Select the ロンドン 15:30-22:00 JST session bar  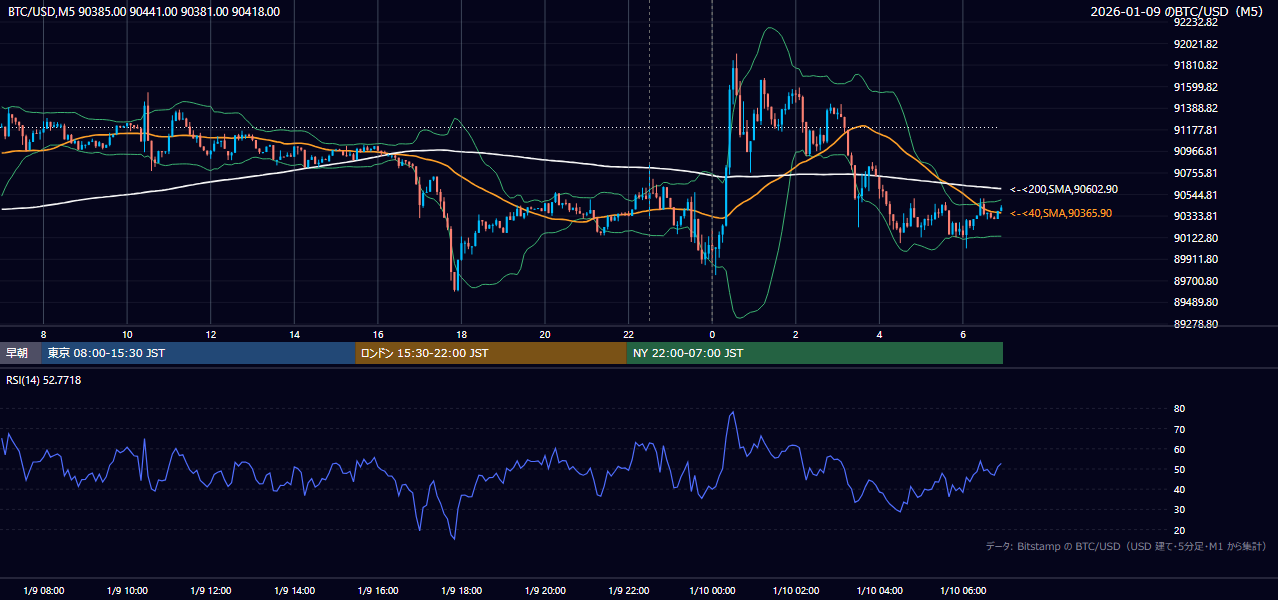tap(491, 353)
